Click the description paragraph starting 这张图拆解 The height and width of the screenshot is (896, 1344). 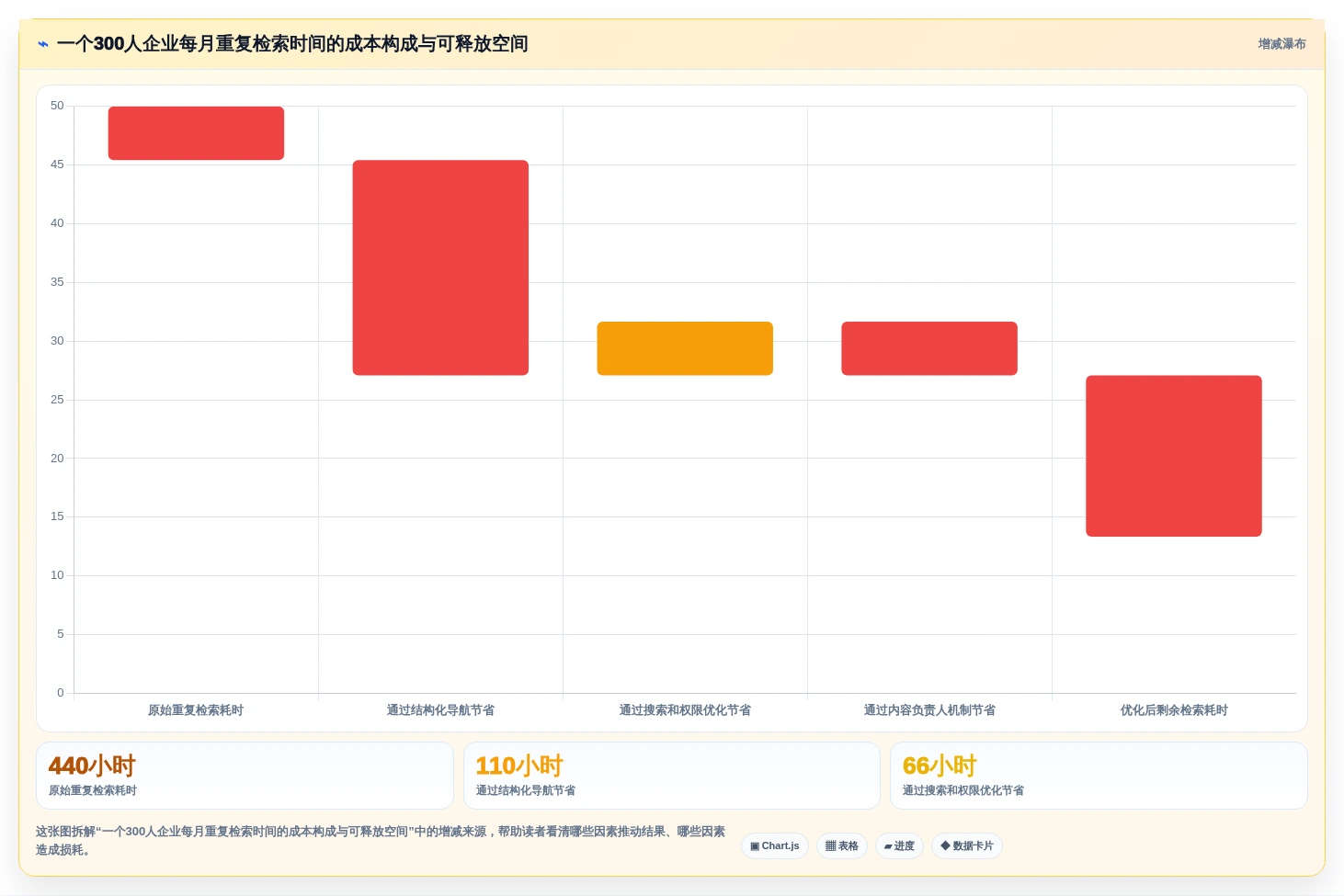click(381, 841)
